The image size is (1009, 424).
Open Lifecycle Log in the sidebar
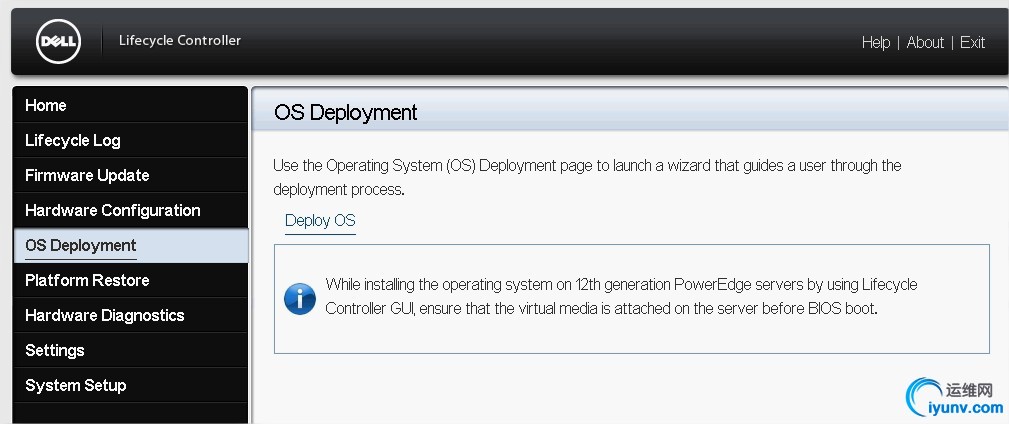coord(131,140)
